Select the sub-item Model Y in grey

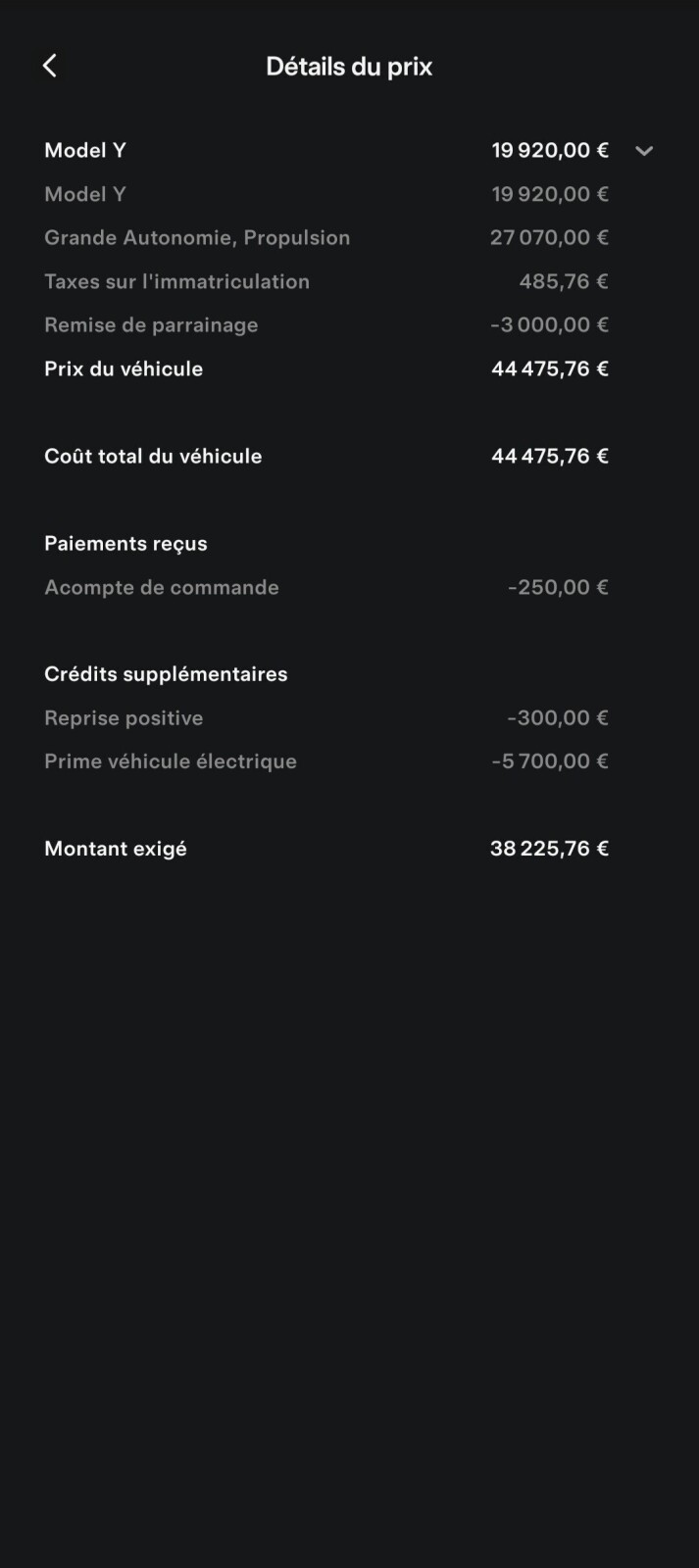pos(85,194)
